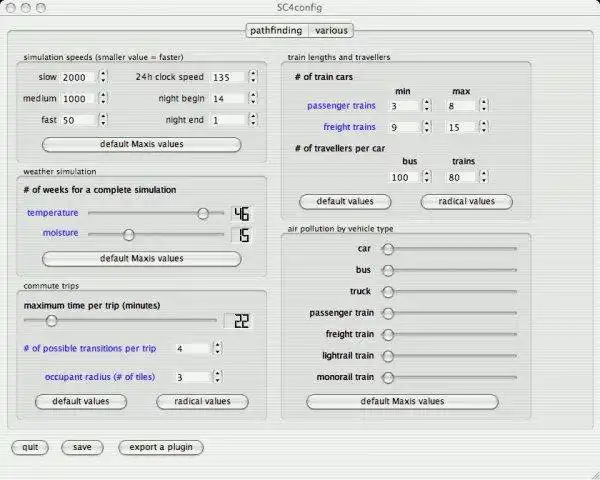Viewport: 600px width, 480px height.
Task: Click the passenger trains max stepper
Action: click(484, 106)
